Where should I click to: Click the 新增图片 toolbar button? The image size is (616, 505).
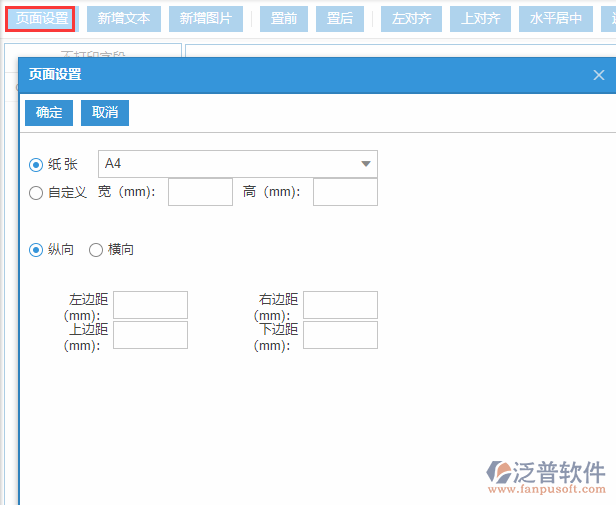(206, 18)
